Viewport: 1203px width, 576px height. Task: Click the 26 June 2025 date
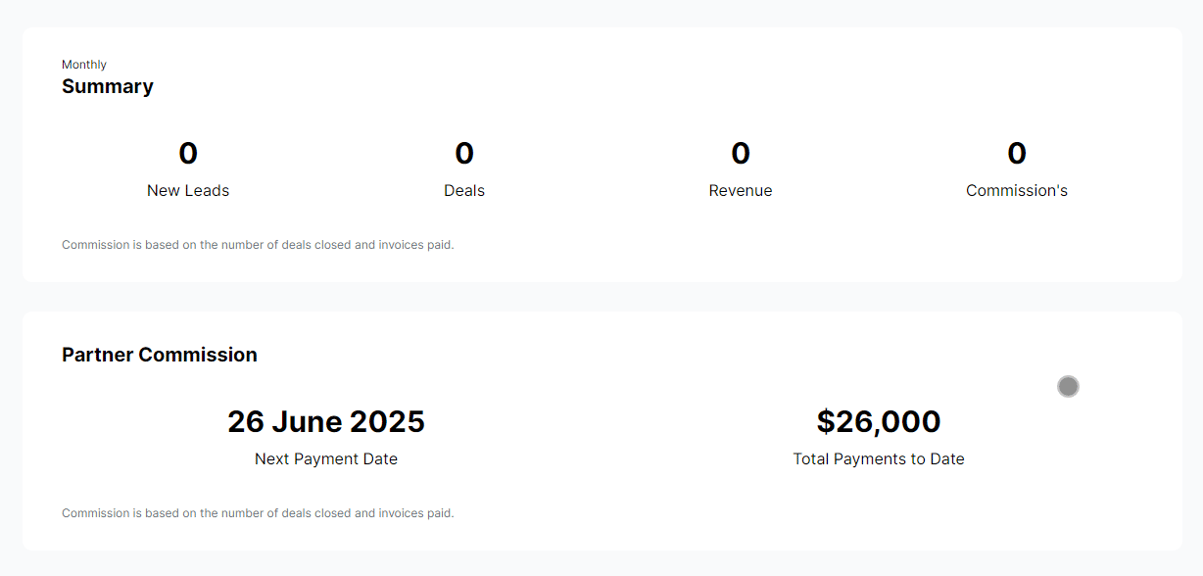click(326, 422)
